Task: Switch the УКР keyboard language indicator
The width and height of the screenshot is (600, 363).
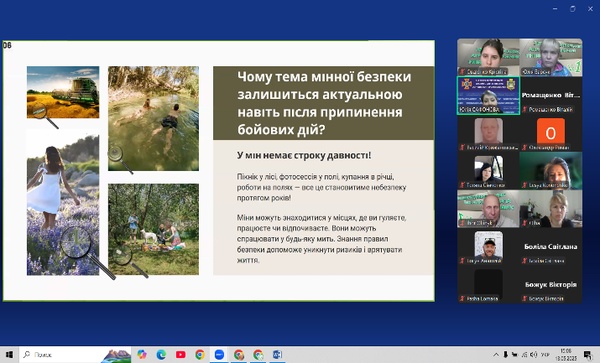Action: pyautogui.click(x=545, y=355)
